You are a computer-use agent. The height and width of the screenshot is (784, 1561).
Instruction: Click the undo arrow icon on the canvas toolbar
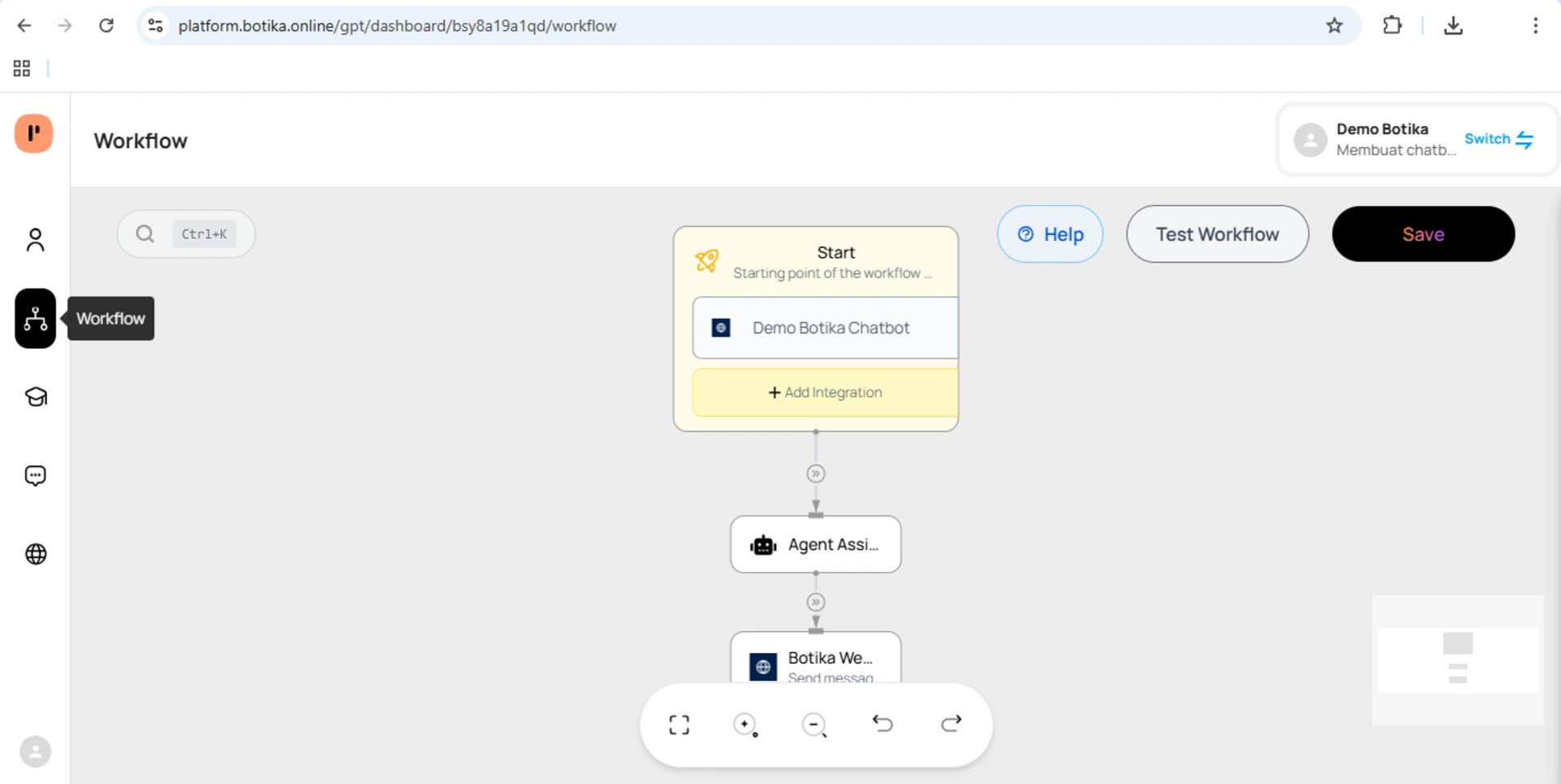tap(883, 724)
